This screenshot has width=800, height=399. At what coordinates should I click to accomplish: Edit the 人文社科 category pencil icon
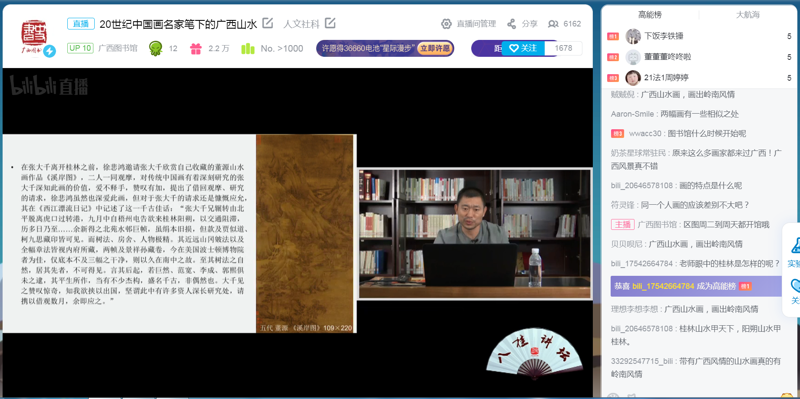[330, 23]
